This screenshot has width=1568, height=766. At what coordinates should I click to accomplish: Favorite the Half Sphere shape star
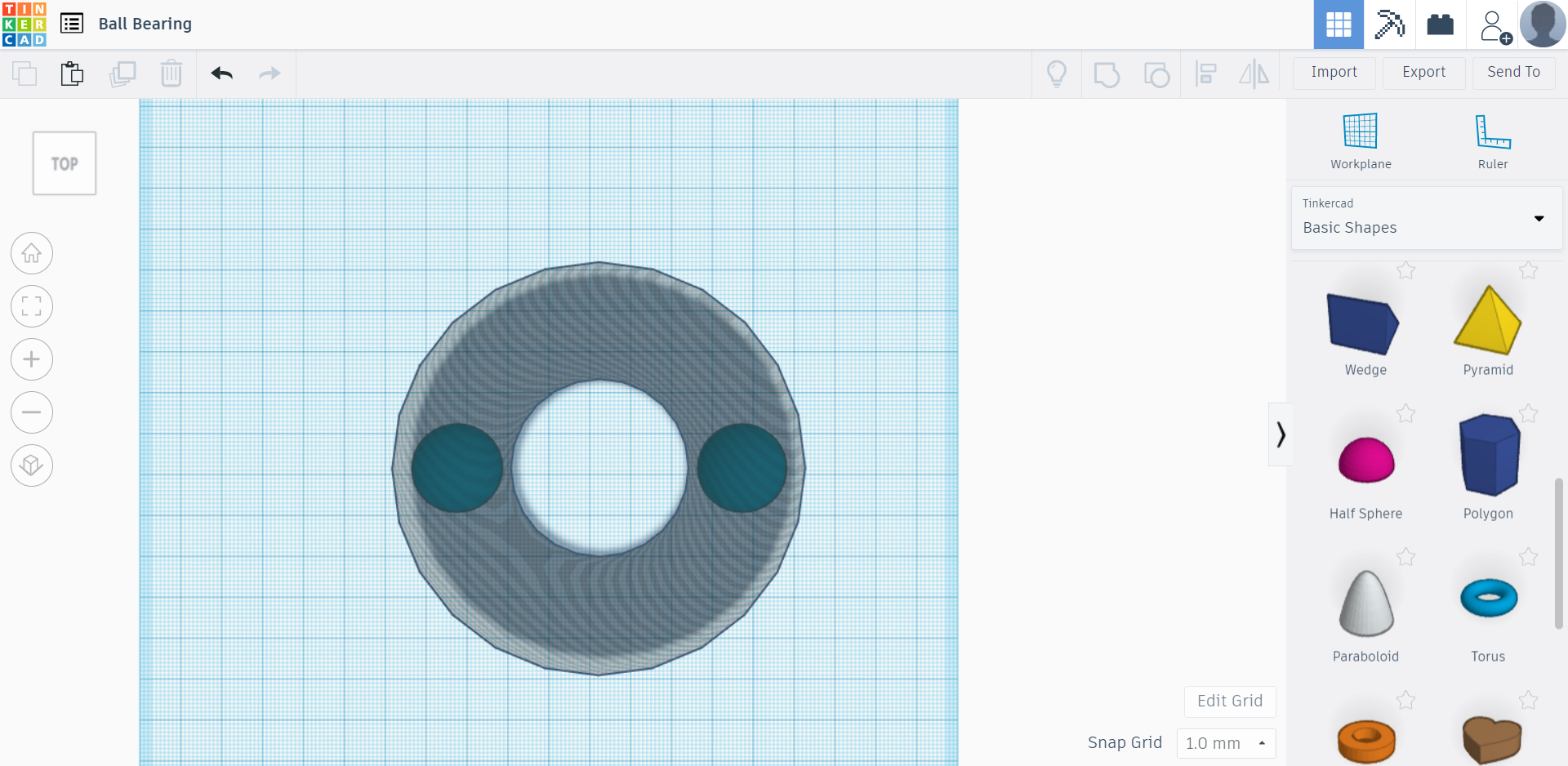(x=1405, y=414)
